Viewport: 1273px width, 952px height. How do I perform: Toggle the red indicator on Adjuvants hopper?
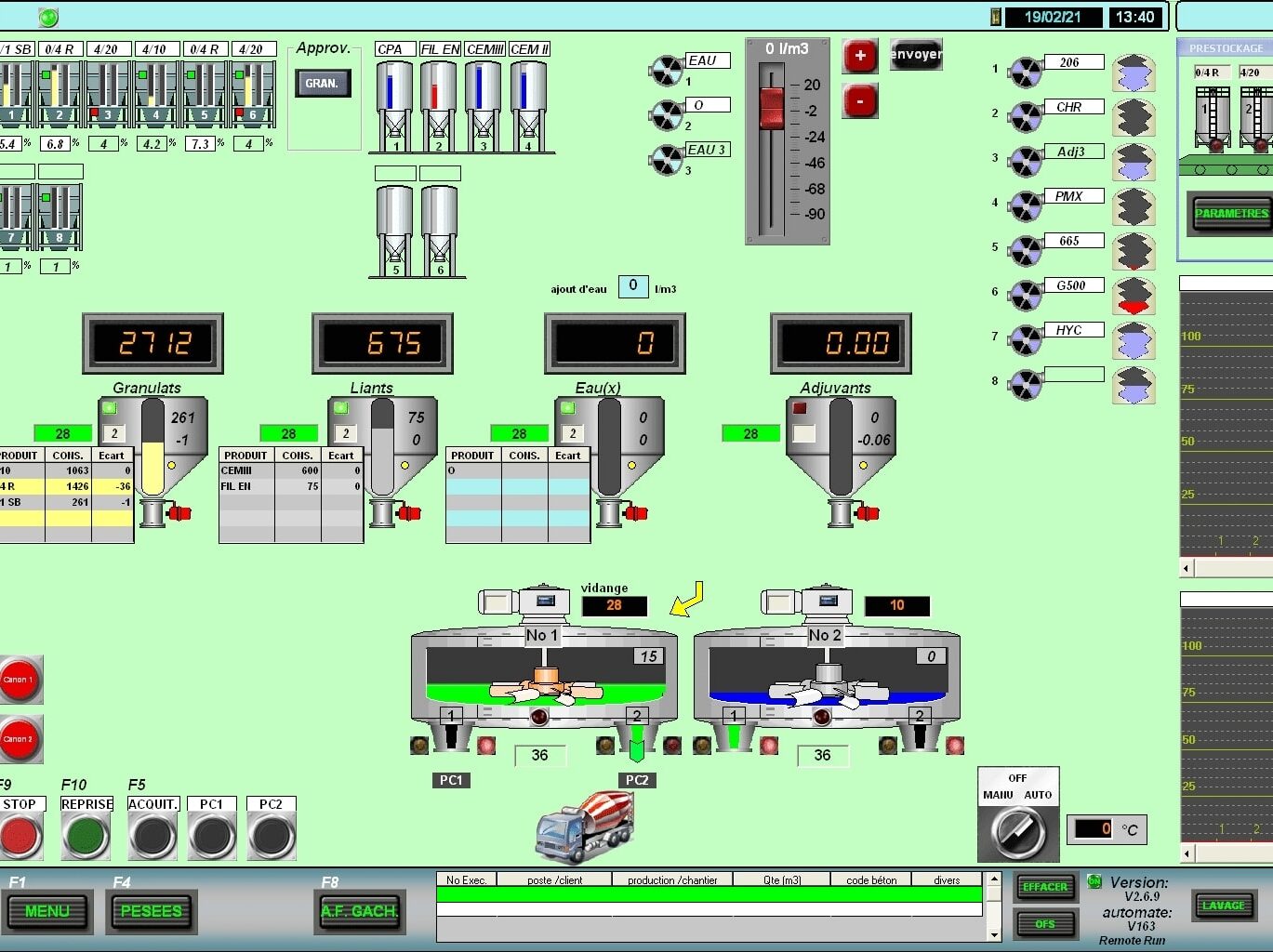click(x=799, y=408)
